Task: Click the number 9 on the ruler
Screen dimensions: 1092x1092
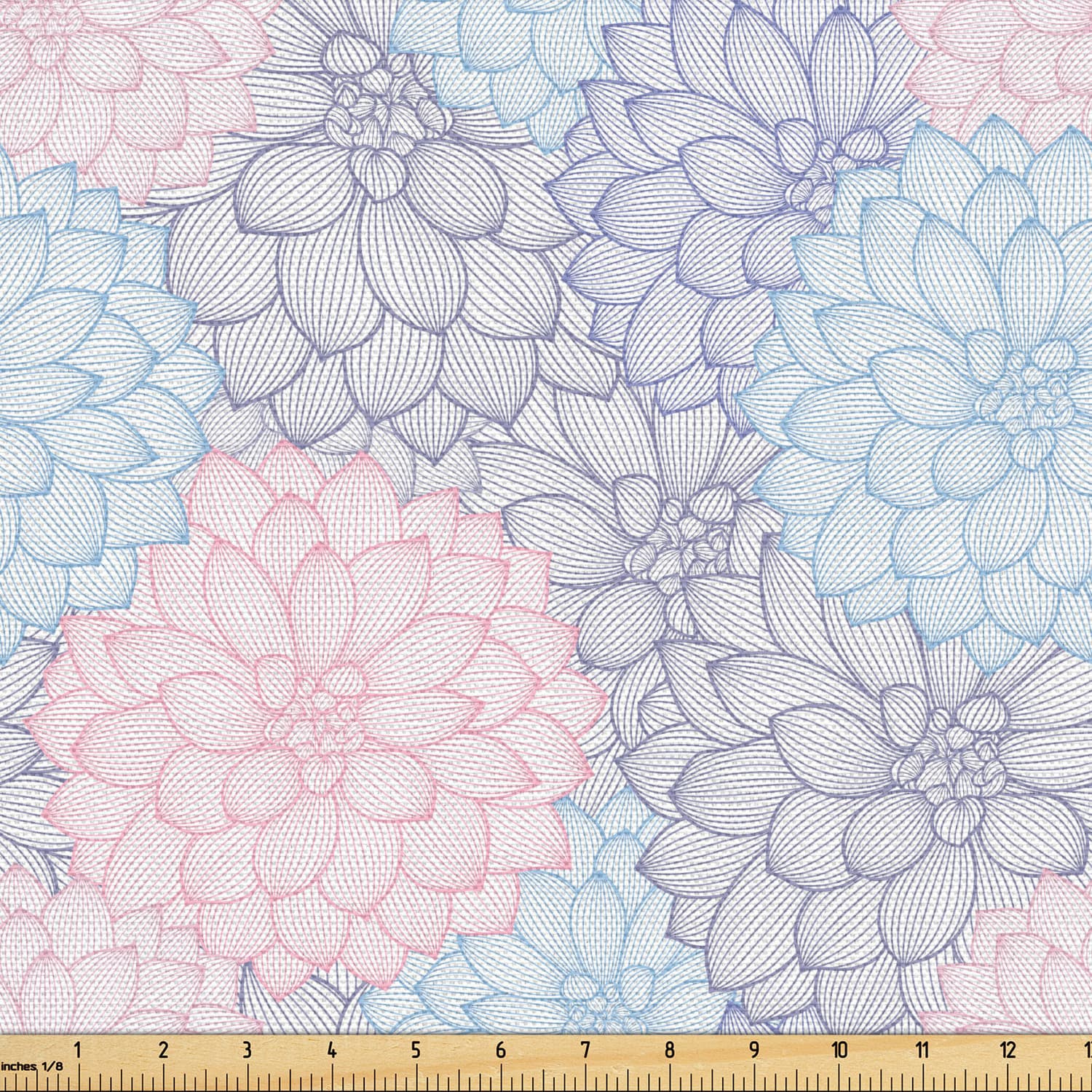Action: point(754,1050)
